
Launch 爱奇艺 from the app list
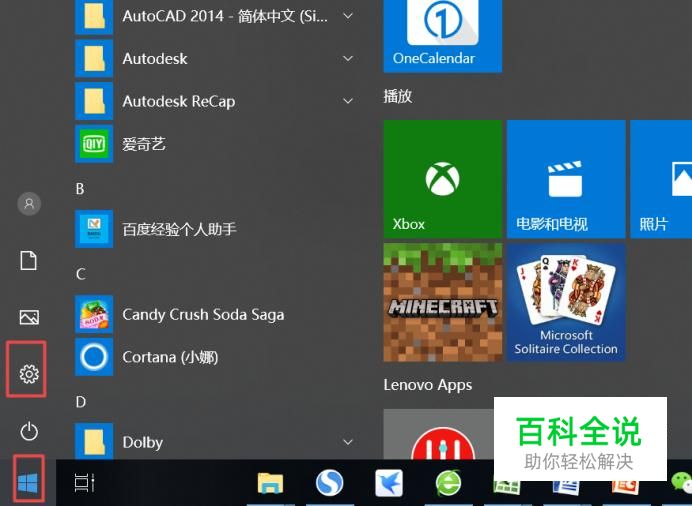[216, 144]
